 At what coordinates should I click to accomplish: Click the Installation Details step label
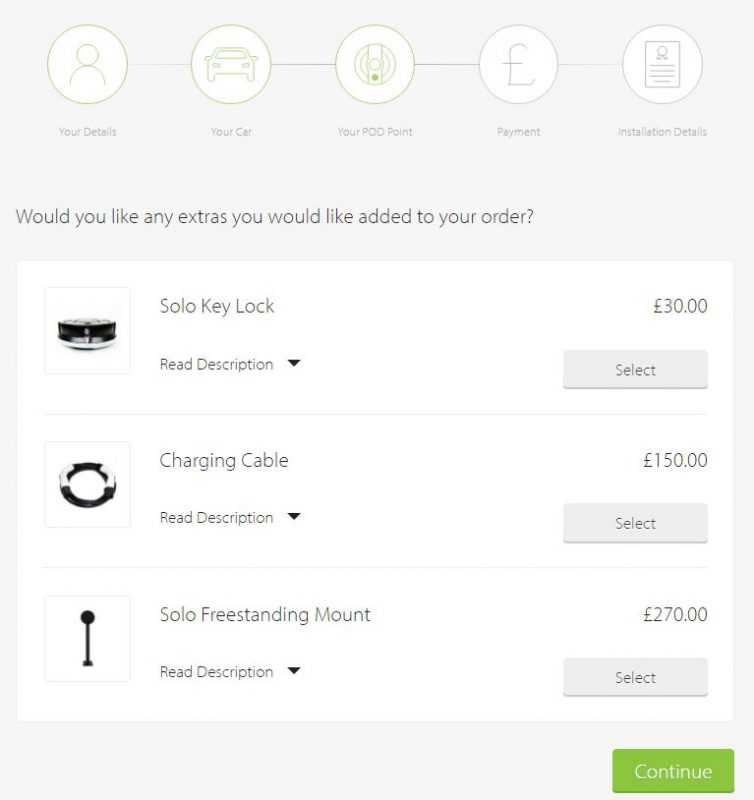pyautogui.click(x=662, y=131)
